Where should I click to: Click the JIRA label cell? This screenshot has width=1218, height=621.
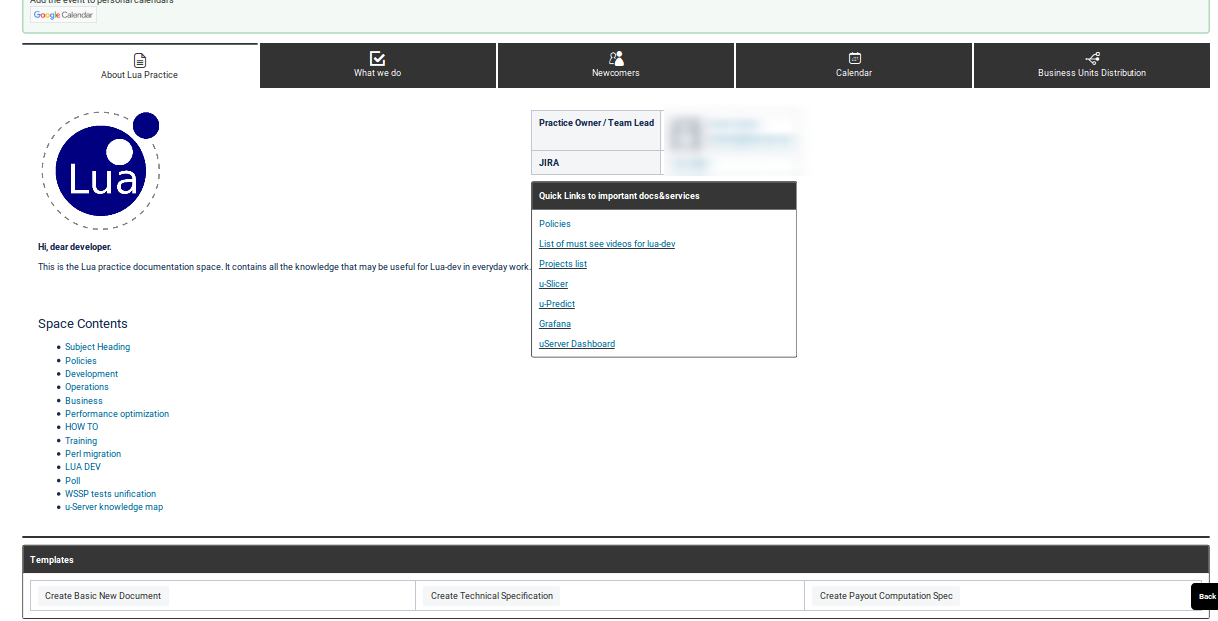[596, 163]
